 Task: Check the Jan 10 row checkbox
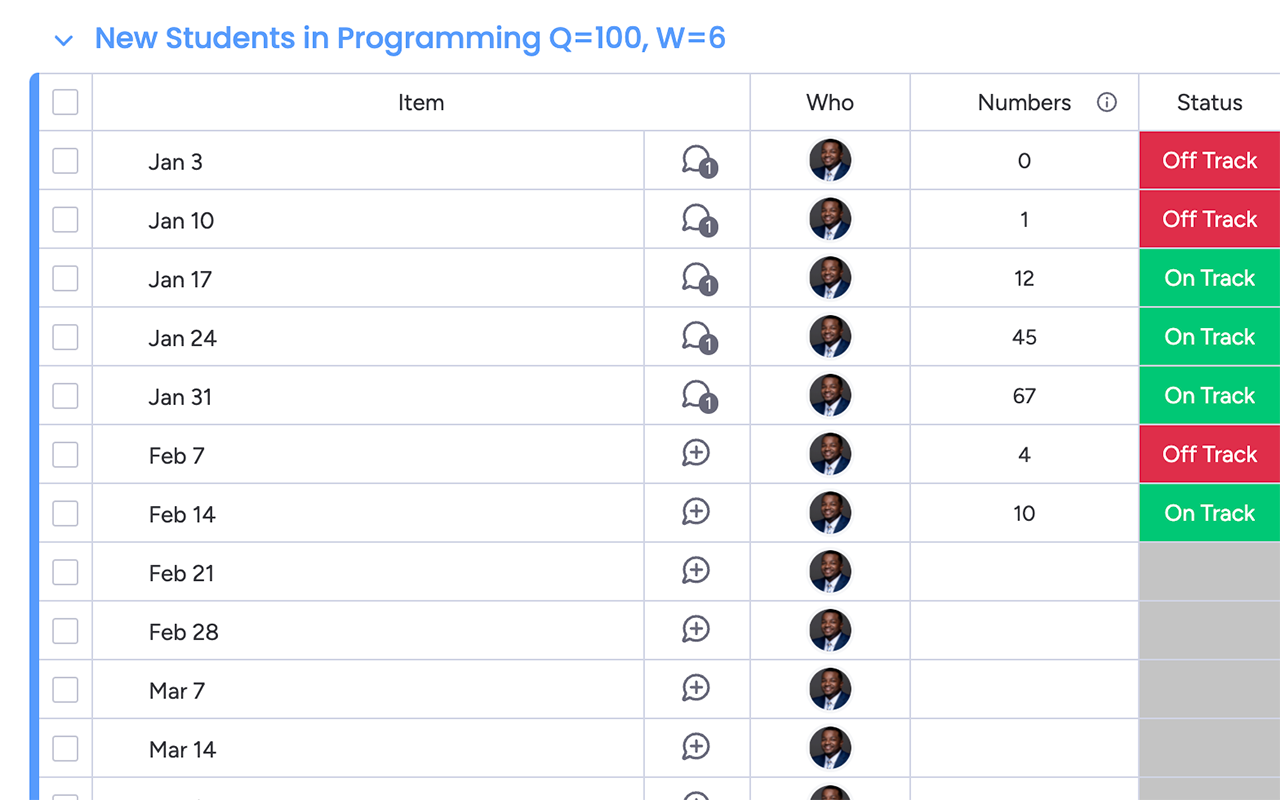(65, 220)
